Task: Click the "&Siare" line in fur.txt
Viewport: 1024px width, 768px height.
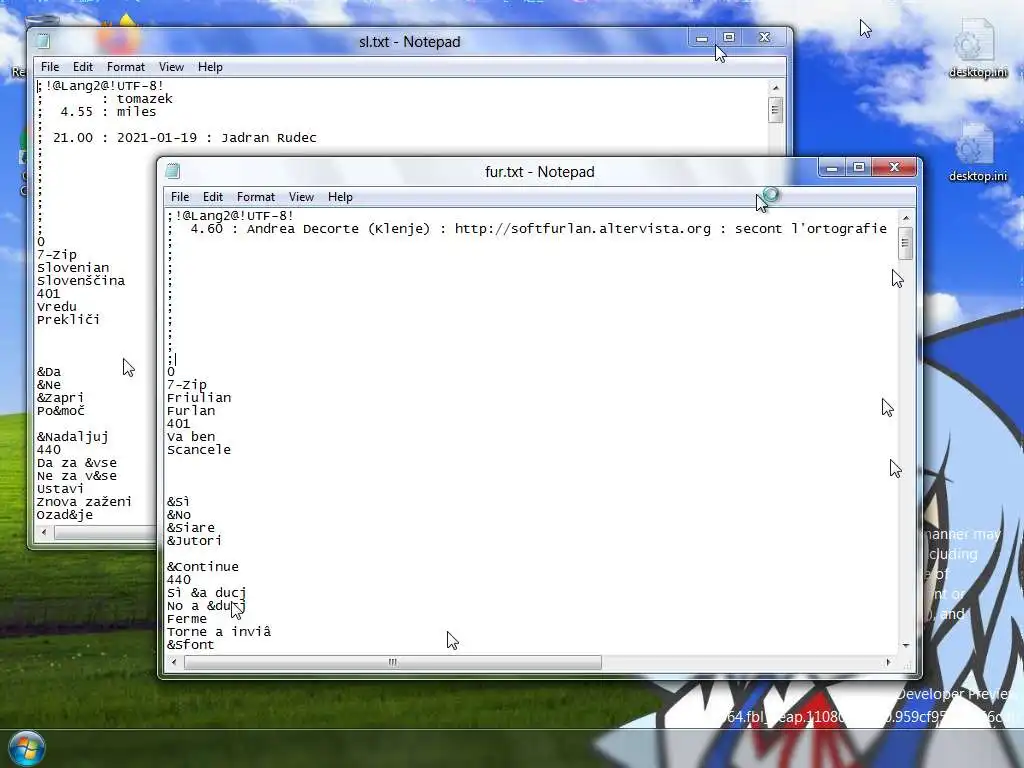Action: coord(191,528)
